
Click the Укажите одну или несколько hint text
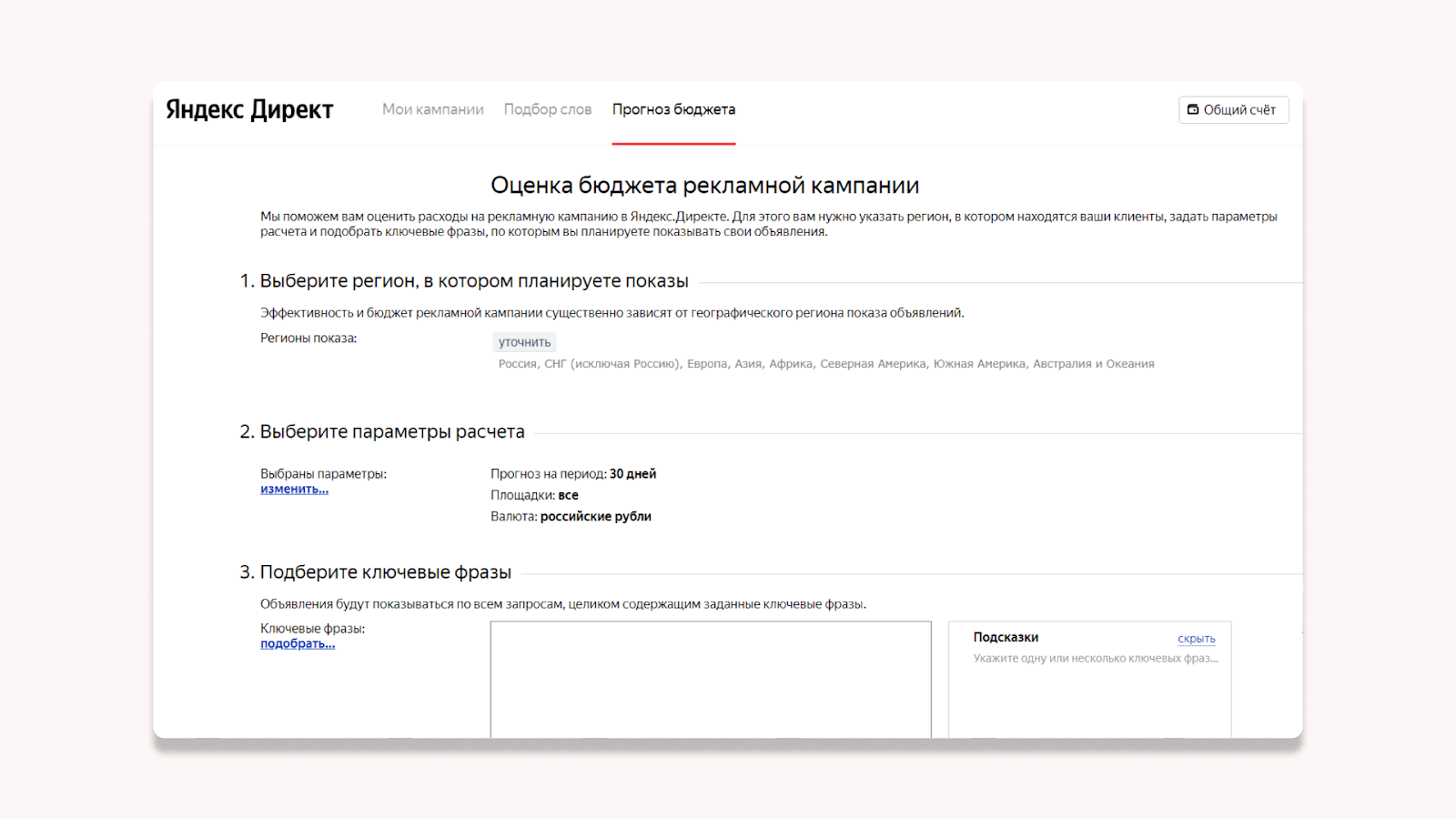[1096, 659]
